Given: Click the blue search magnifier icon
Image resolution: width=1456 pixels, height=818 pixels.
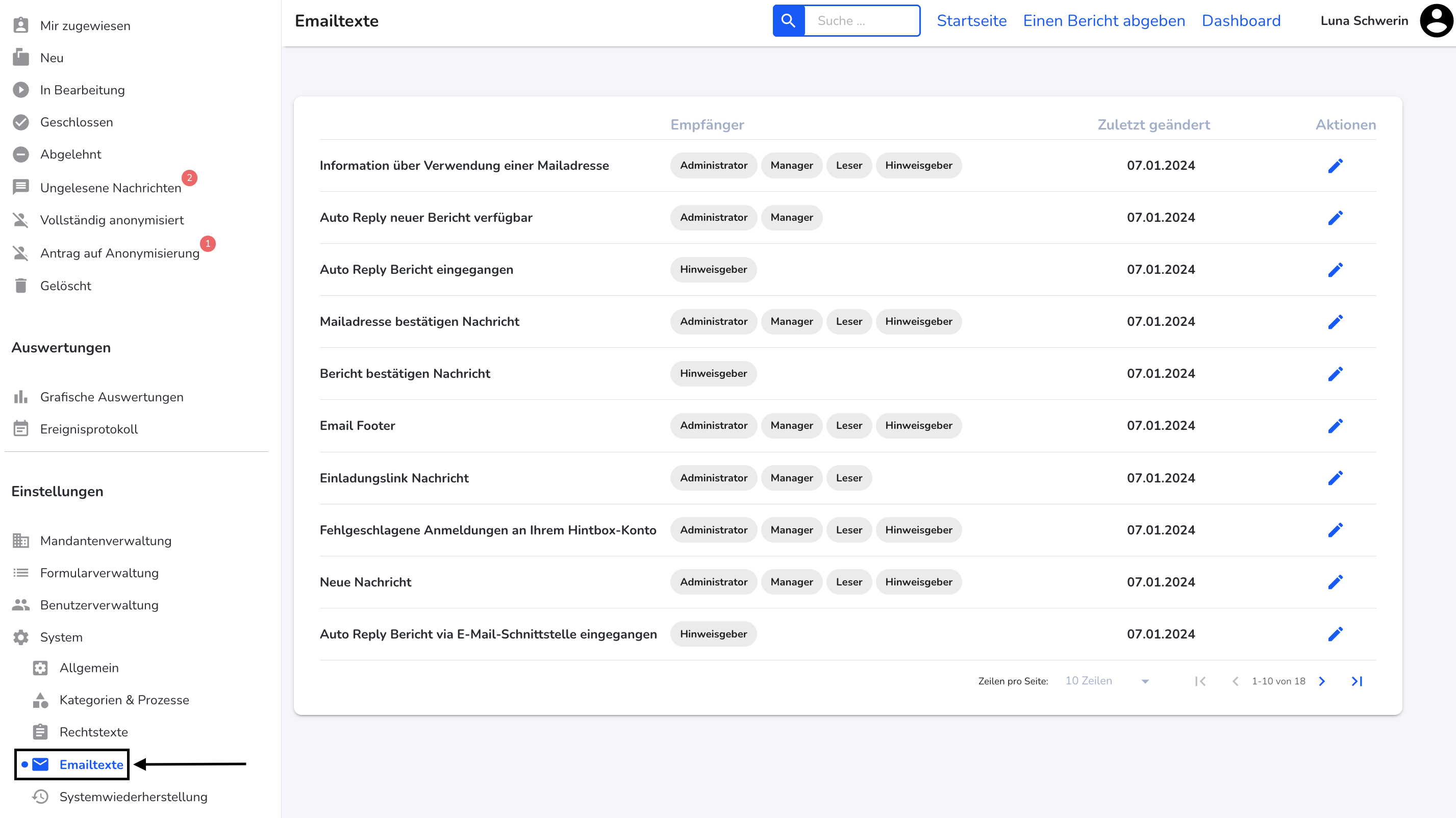Looking at the screenshot, I should 789,21.
